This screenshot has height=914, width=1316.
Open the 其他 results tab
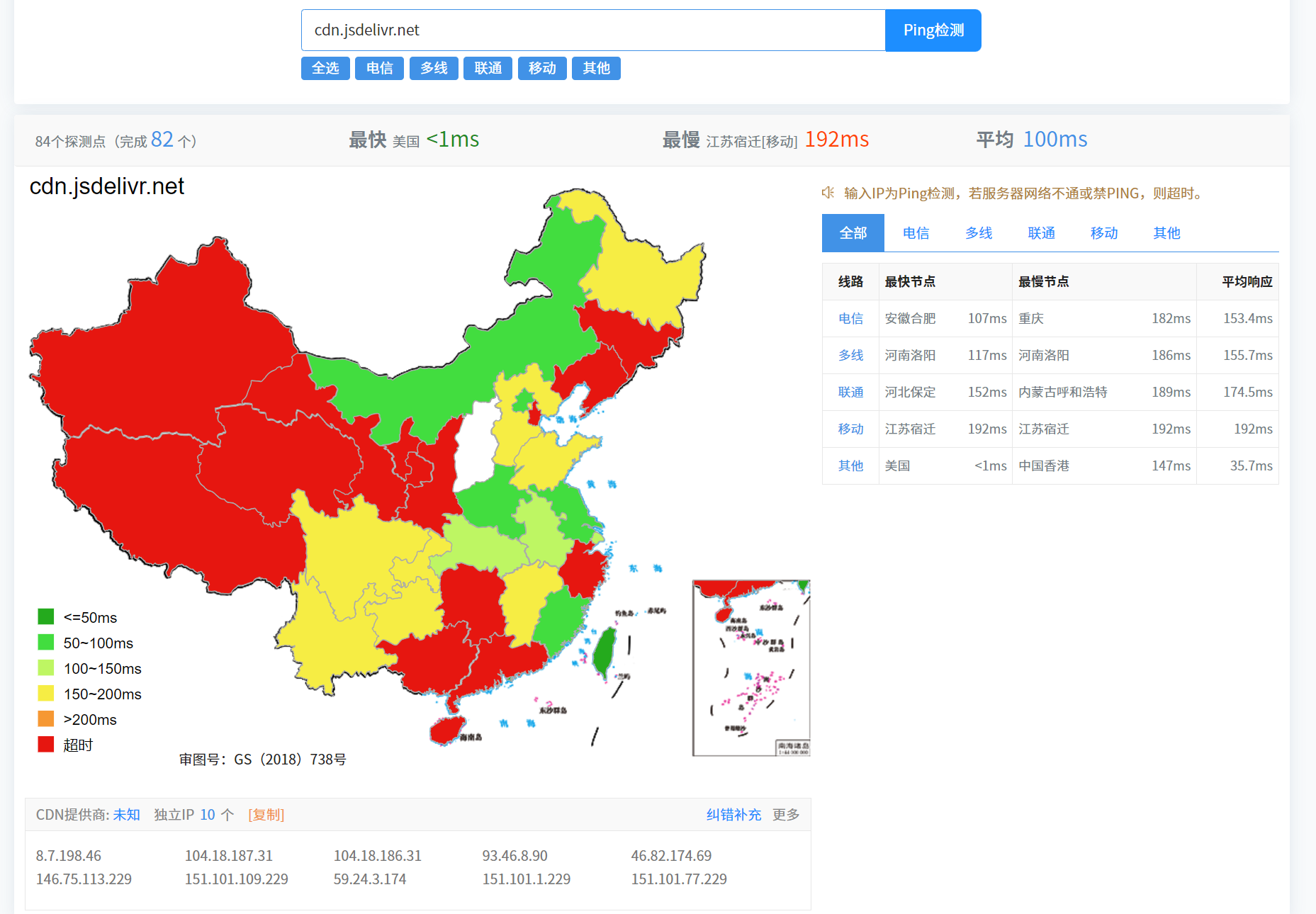tap(1166, 233)
